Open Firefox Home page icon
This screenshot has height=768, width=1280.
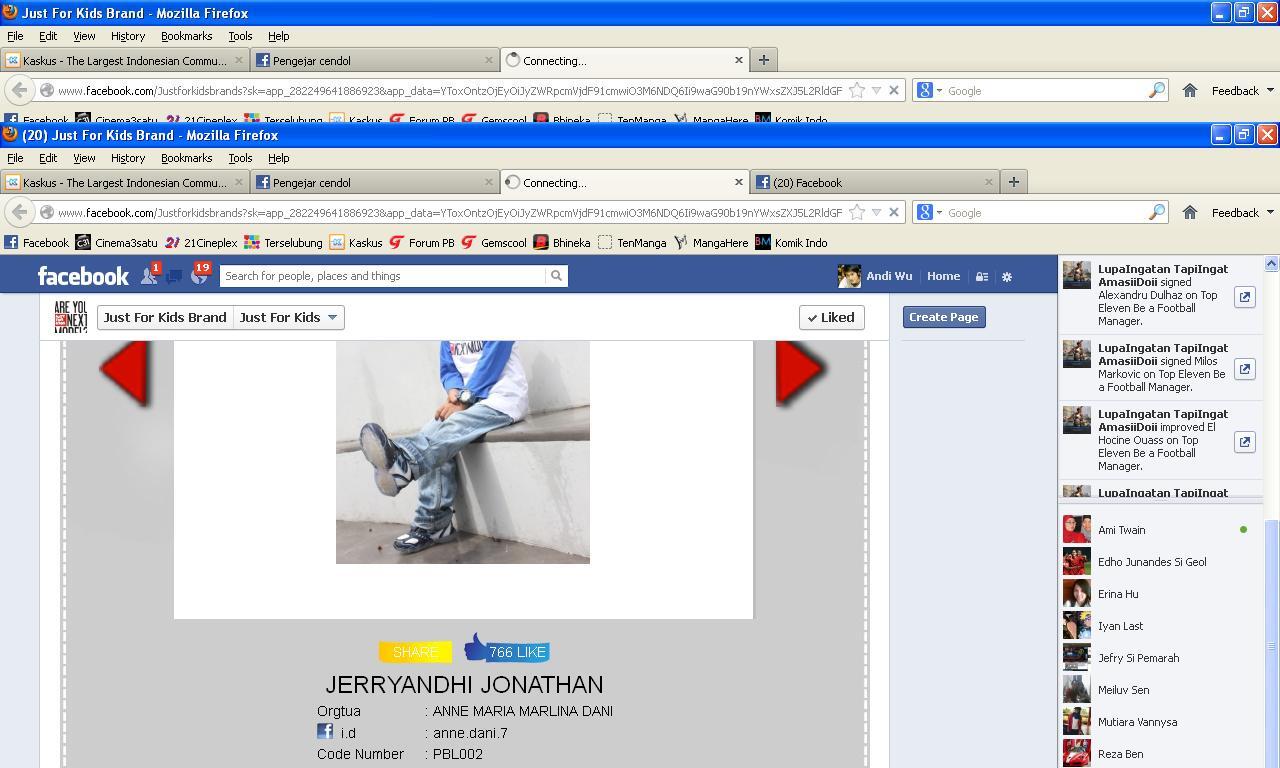[x=1190, y=212]
